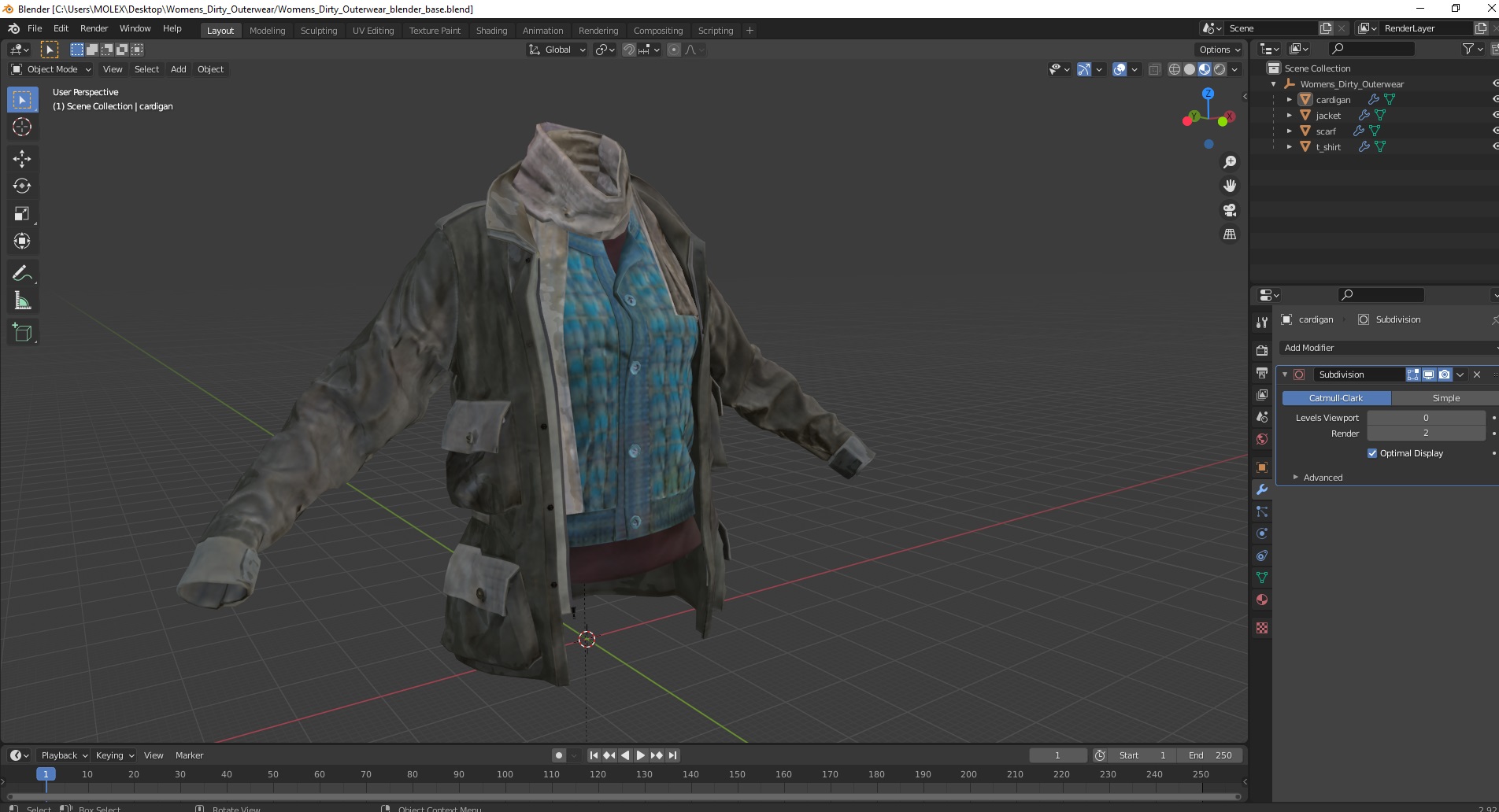Open the Material properties tab
The image size is (1499, 812).
pos(1262,600)
